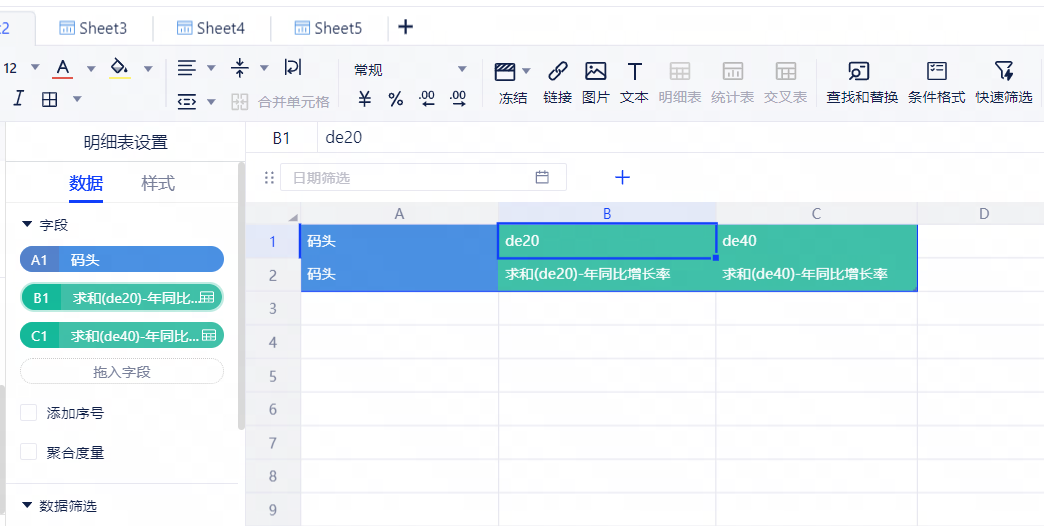Click the 链接 (link) insert icon
Viewport: 1044px width, 526px height.
[557, 72]
